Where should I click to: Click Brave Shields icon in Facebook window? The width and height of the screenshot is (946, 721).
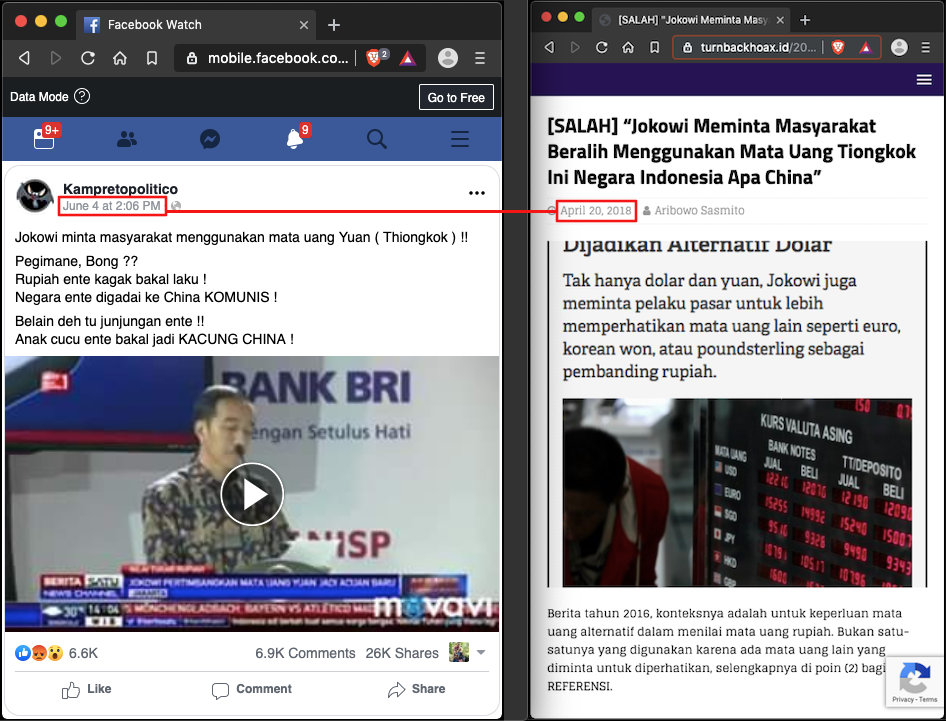[x=375, y=59]
